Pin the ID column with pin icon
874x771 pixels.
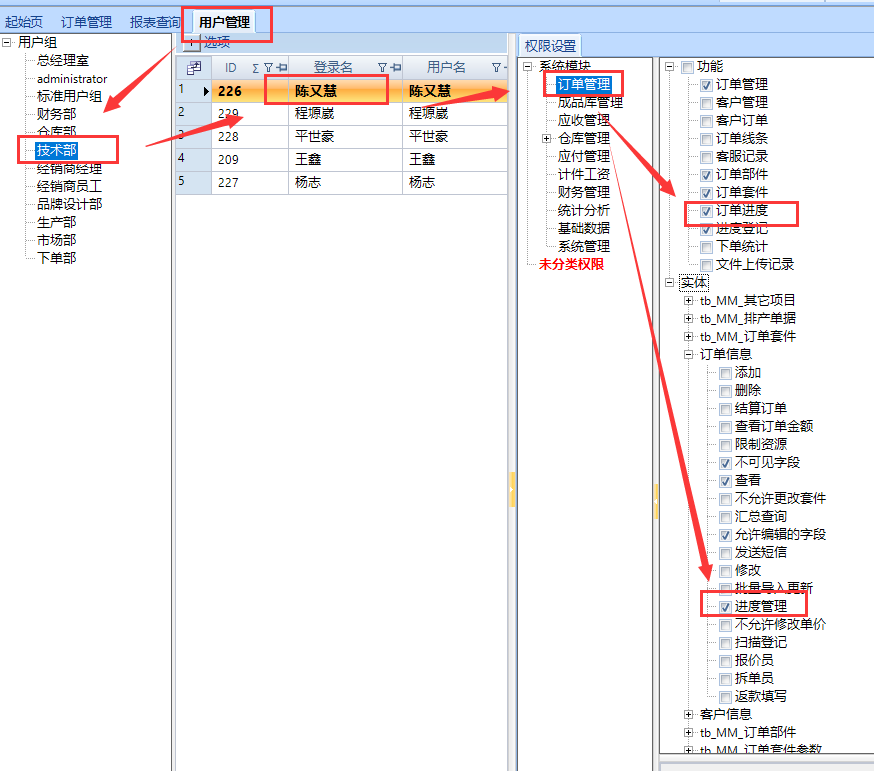click(281, 67)
